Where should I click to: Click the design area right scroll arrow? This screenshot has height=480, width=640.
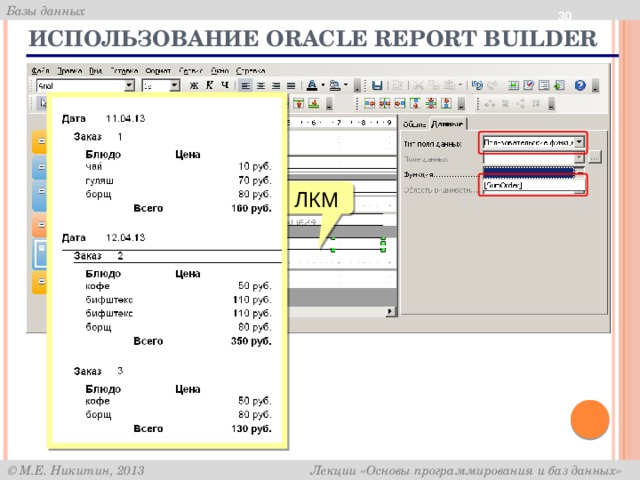pyautogui.click(x=390, y=311)
